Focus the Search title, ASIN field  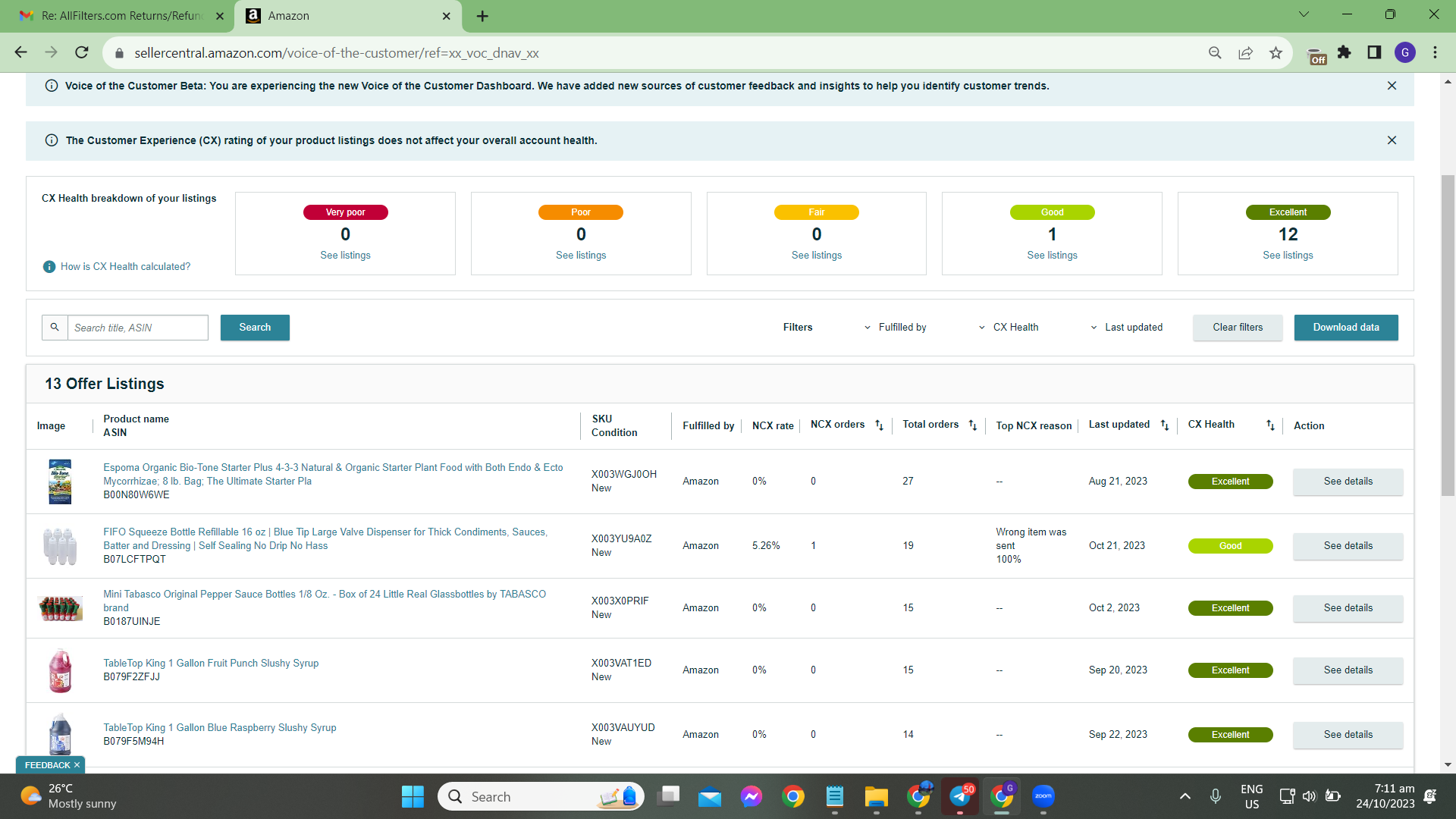click(138, 328)
